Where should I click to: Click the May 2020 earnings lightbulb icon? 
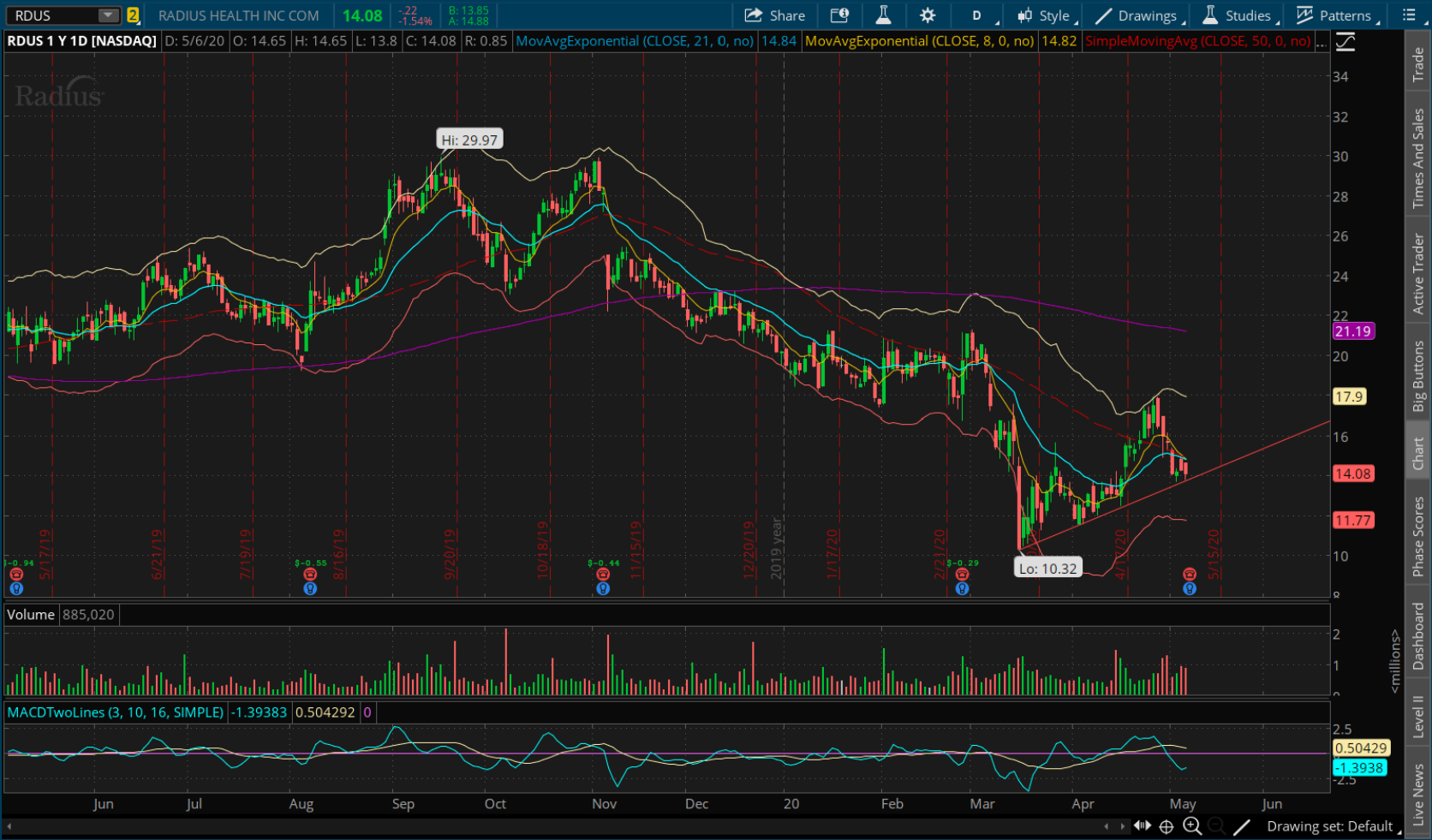click(1189, 588)
